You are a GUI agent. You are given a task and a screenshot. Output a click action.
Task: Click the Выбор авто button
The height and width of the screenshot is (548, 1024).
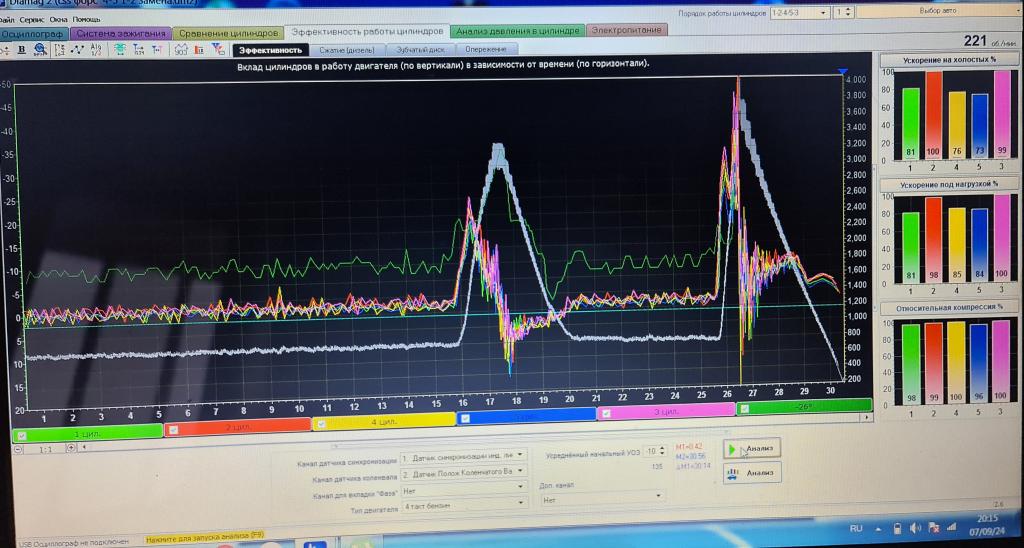point(937,11)
